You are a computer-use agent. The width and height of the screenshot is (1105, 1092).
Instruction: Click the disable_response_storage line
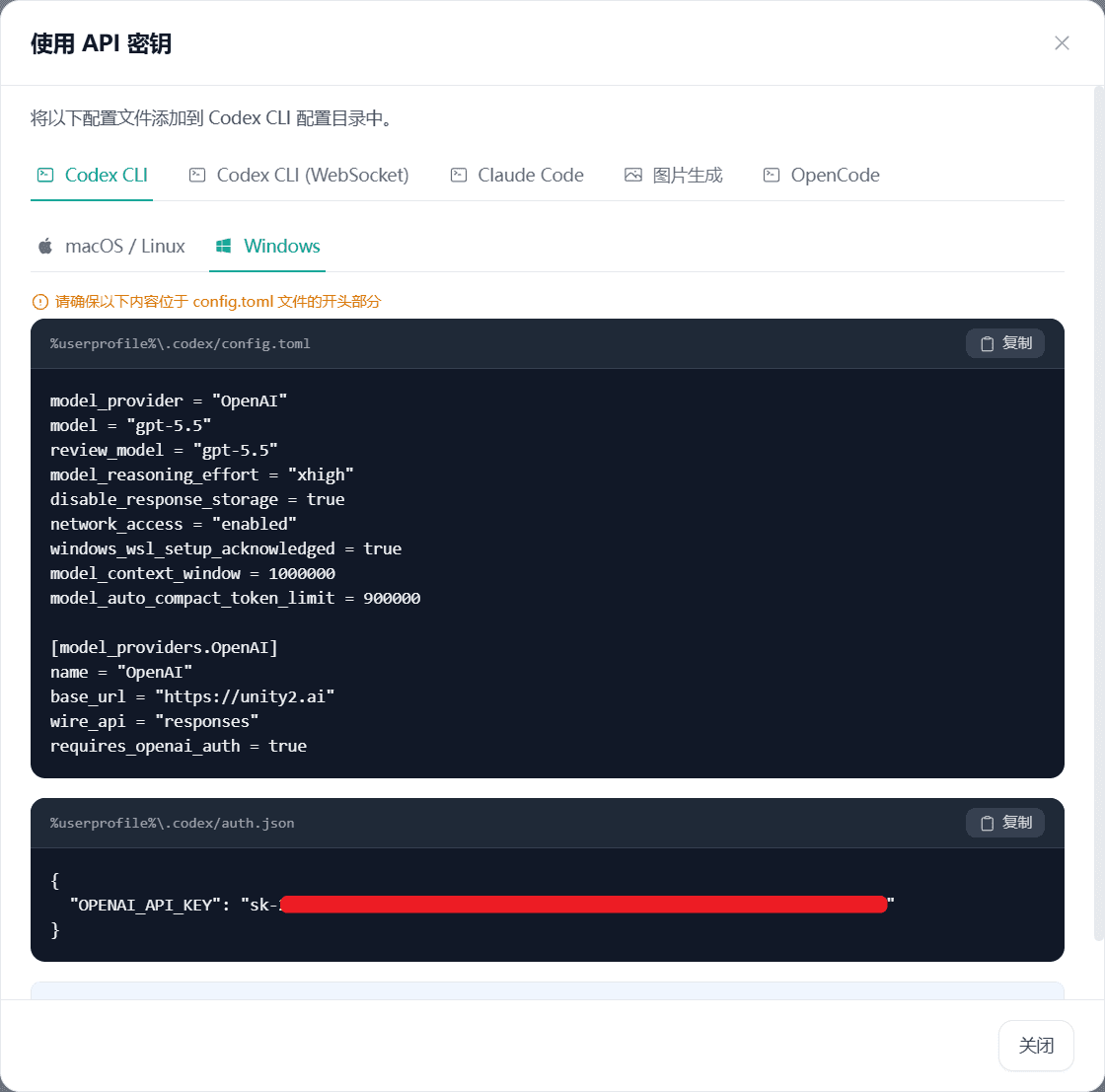tap(197, 499)
